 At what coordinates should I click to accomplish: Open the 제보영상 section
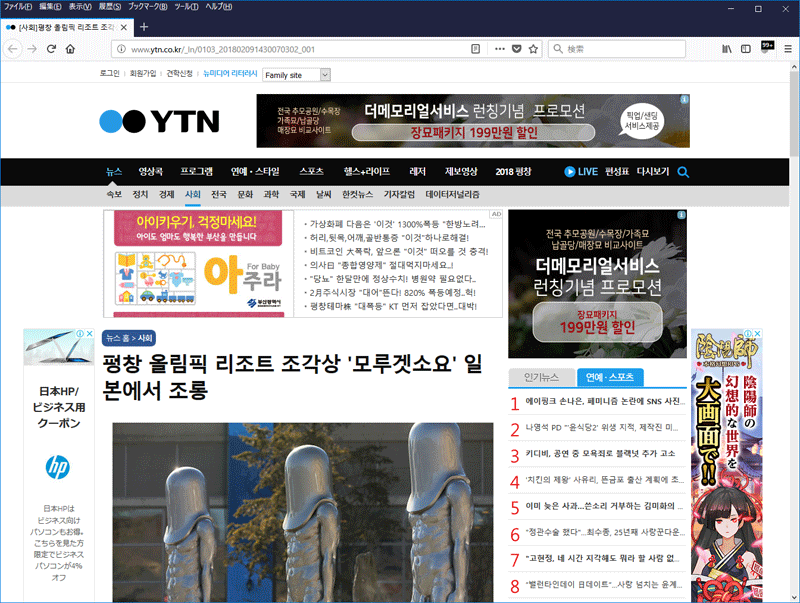coord(461,172)
